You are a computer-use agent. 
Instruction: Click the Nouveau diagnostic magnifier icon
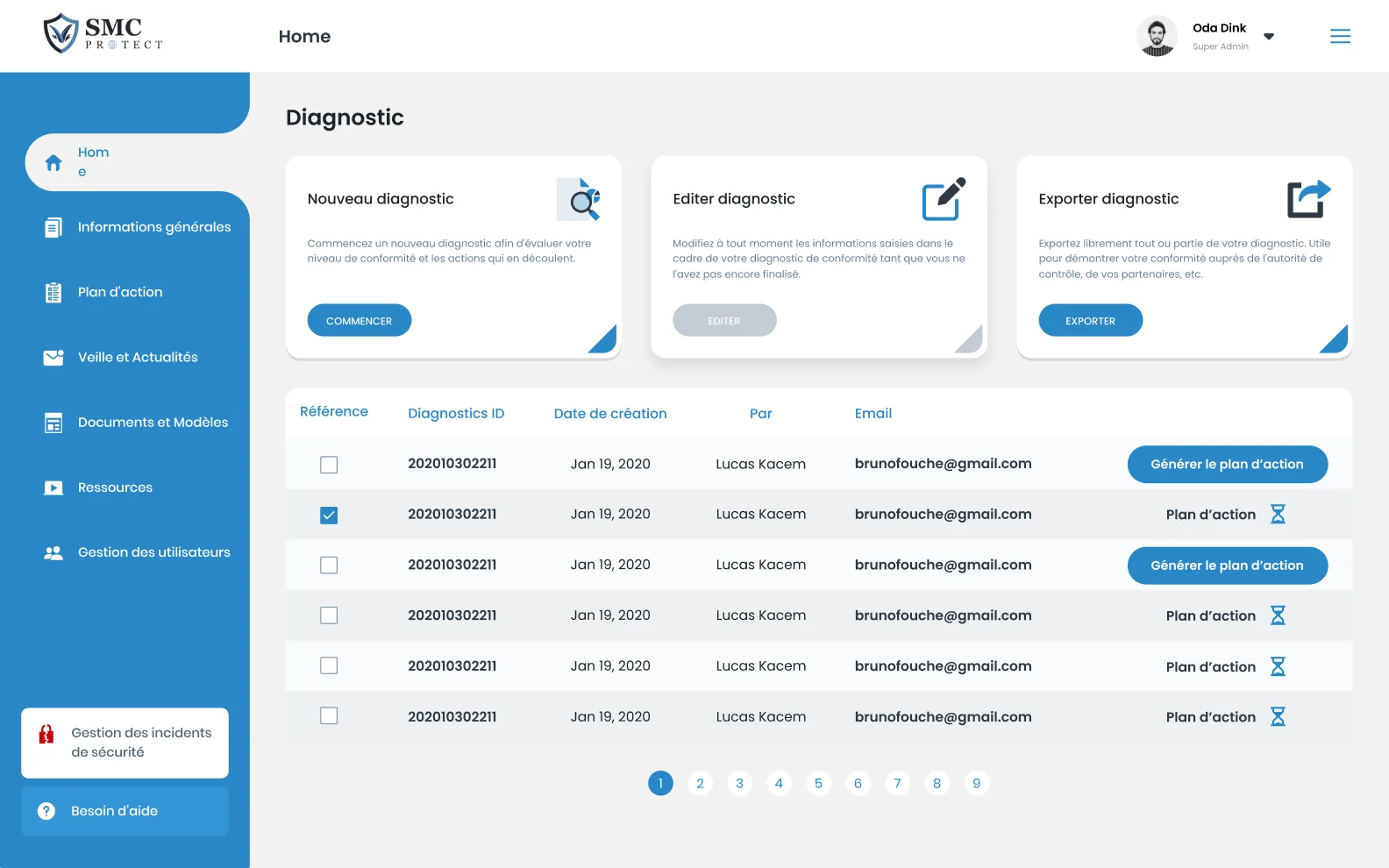tap(579, 199)
